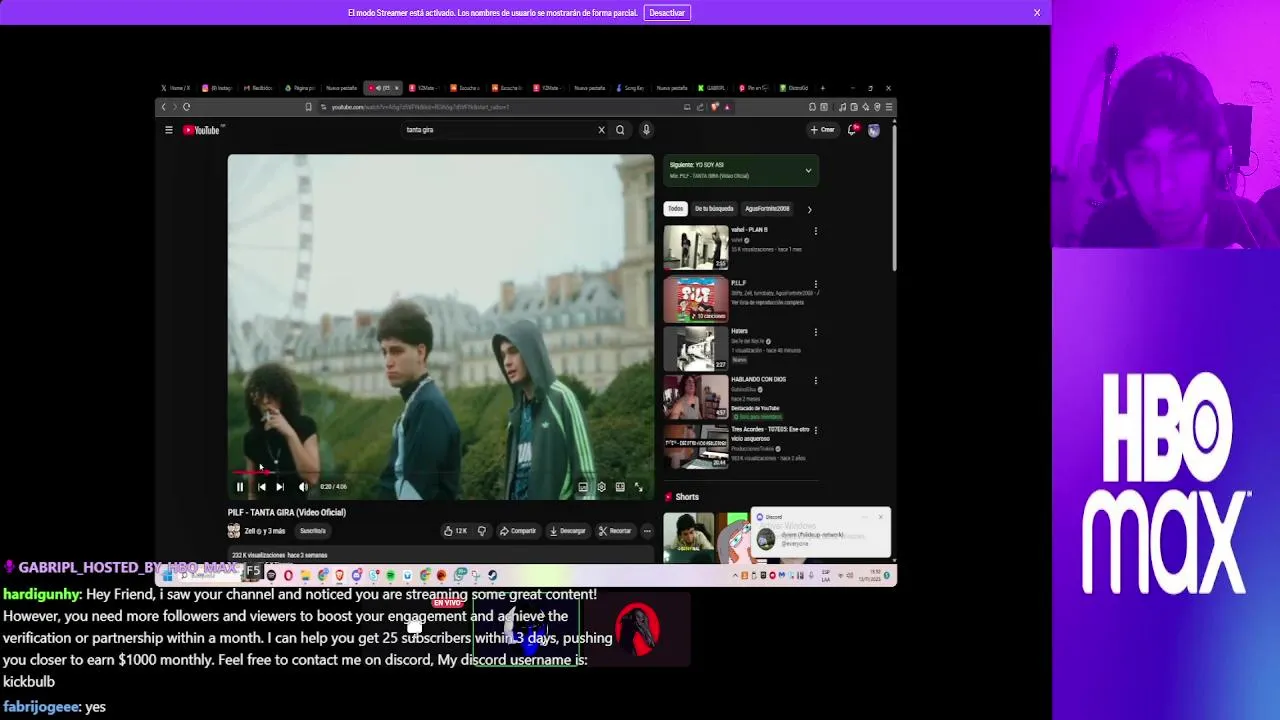Pause the YouTube video

click(240, 487)
